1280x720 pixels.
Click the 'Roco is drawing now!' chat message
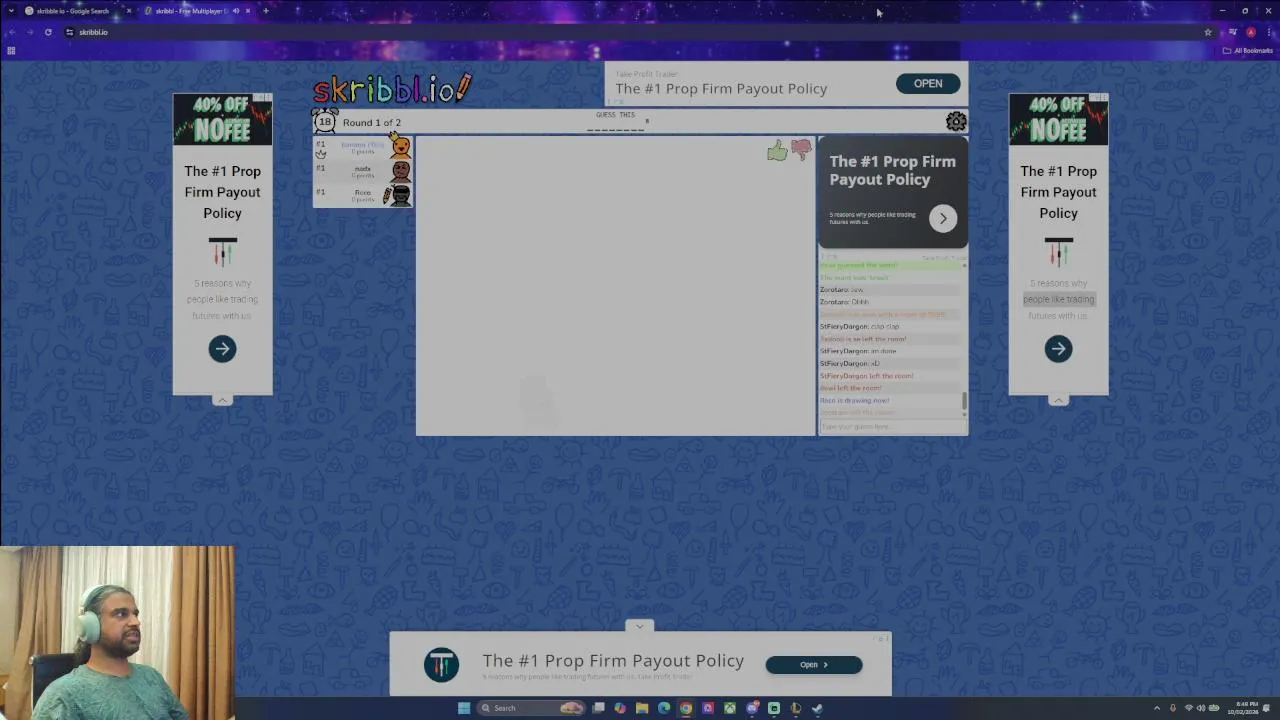point(855,401)
